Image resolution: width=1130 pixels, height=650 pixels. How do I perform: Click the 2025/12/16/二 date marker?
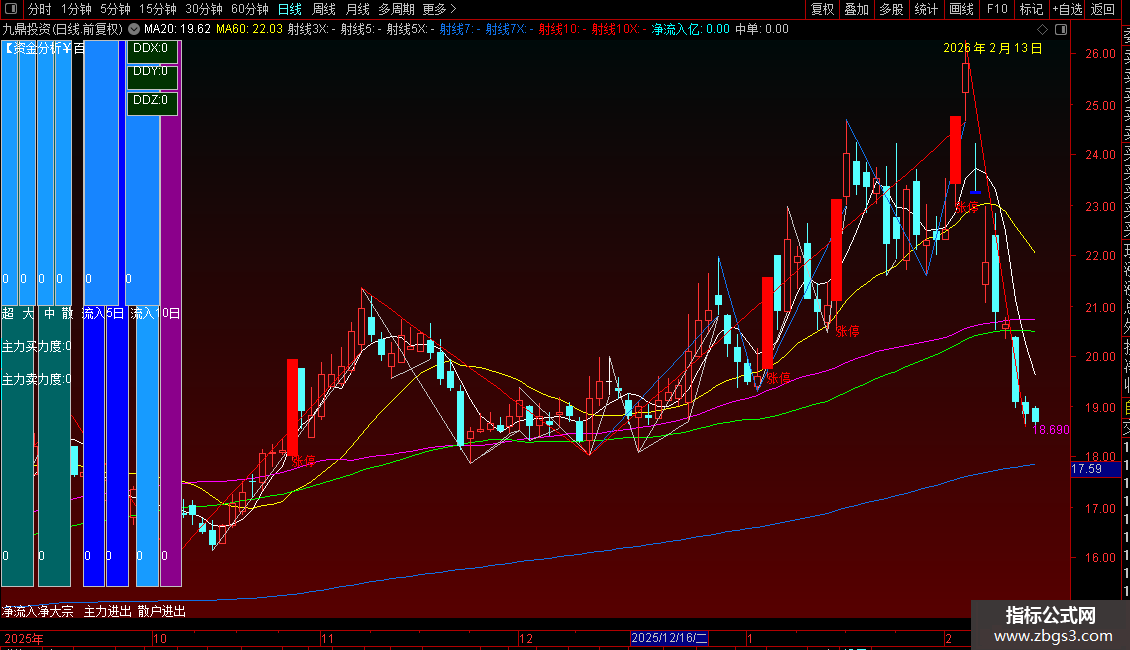pos(669,638)
